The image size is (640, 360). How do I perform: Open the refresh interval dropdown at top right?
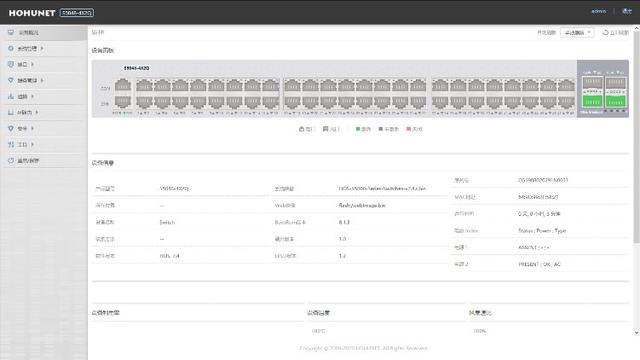pyautogui.click(x=577, y=32)
